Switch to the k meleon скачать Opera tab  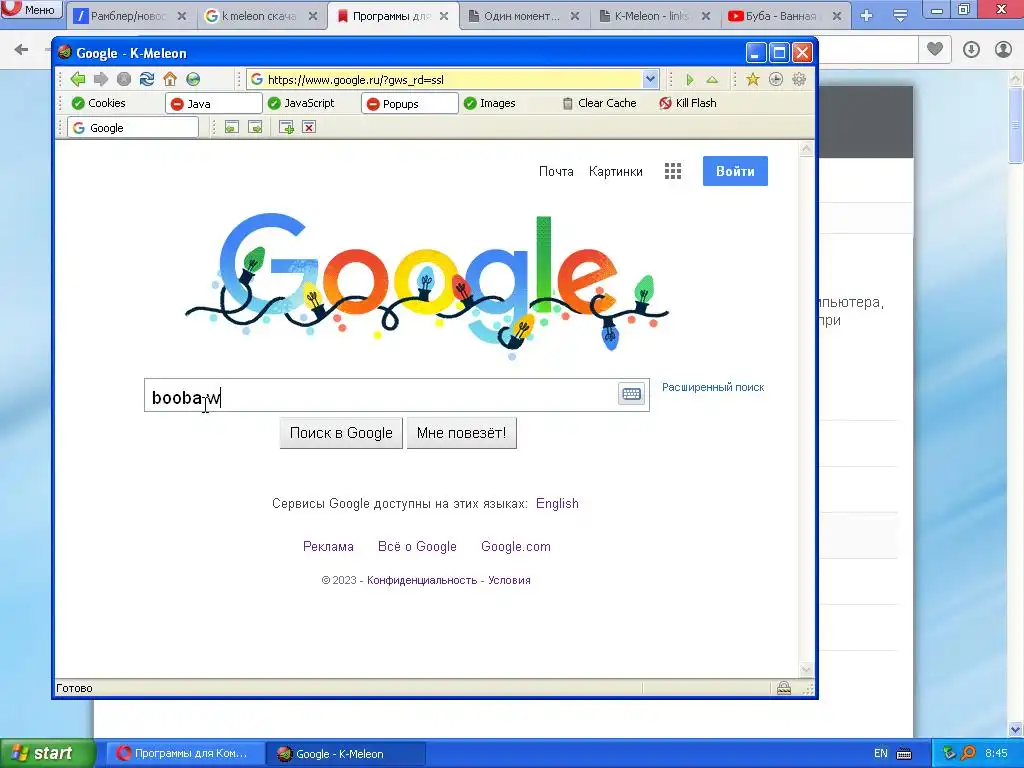click(261, 16)
